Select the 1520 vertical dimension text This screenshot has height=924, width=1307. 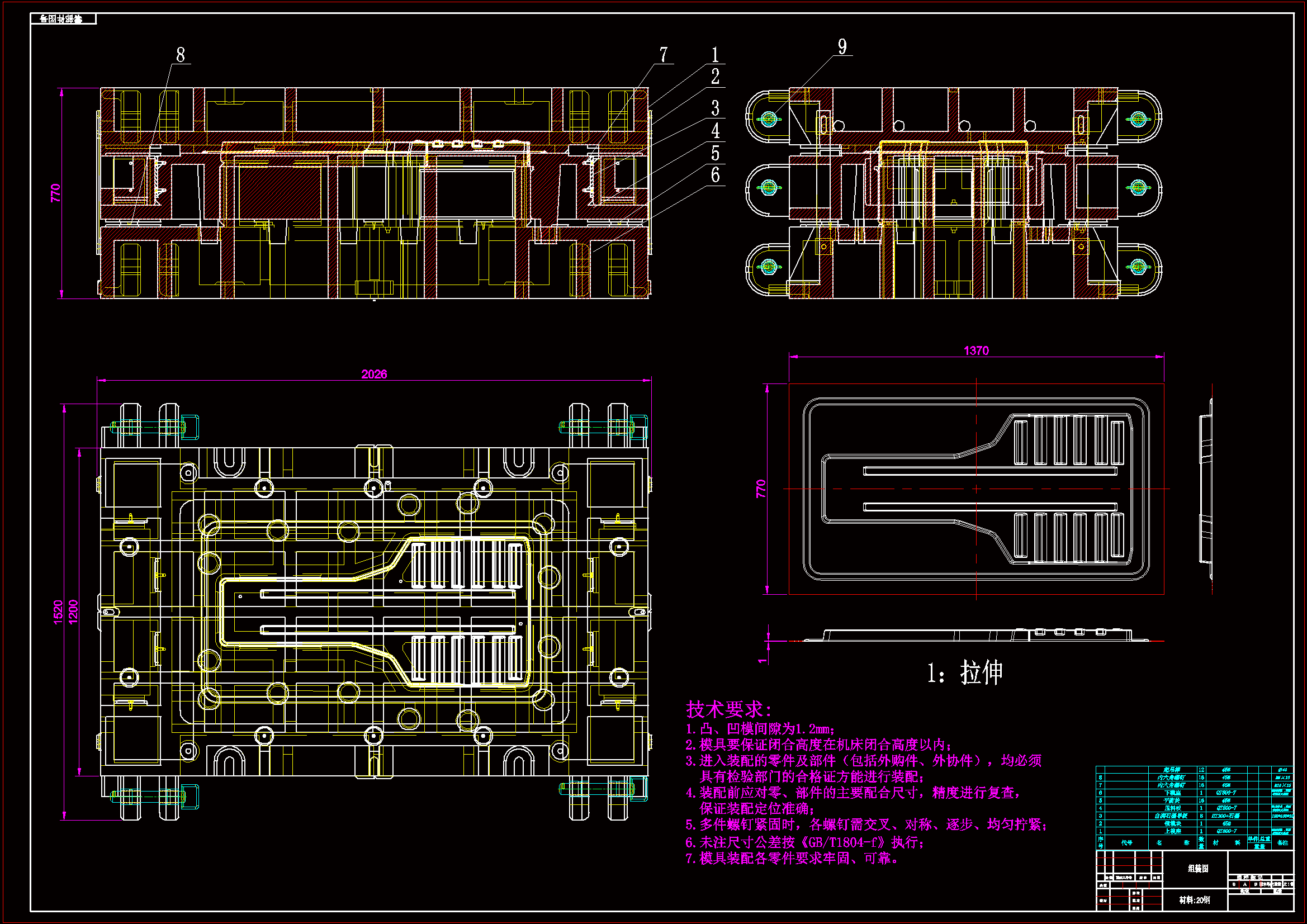coord(58,612)
